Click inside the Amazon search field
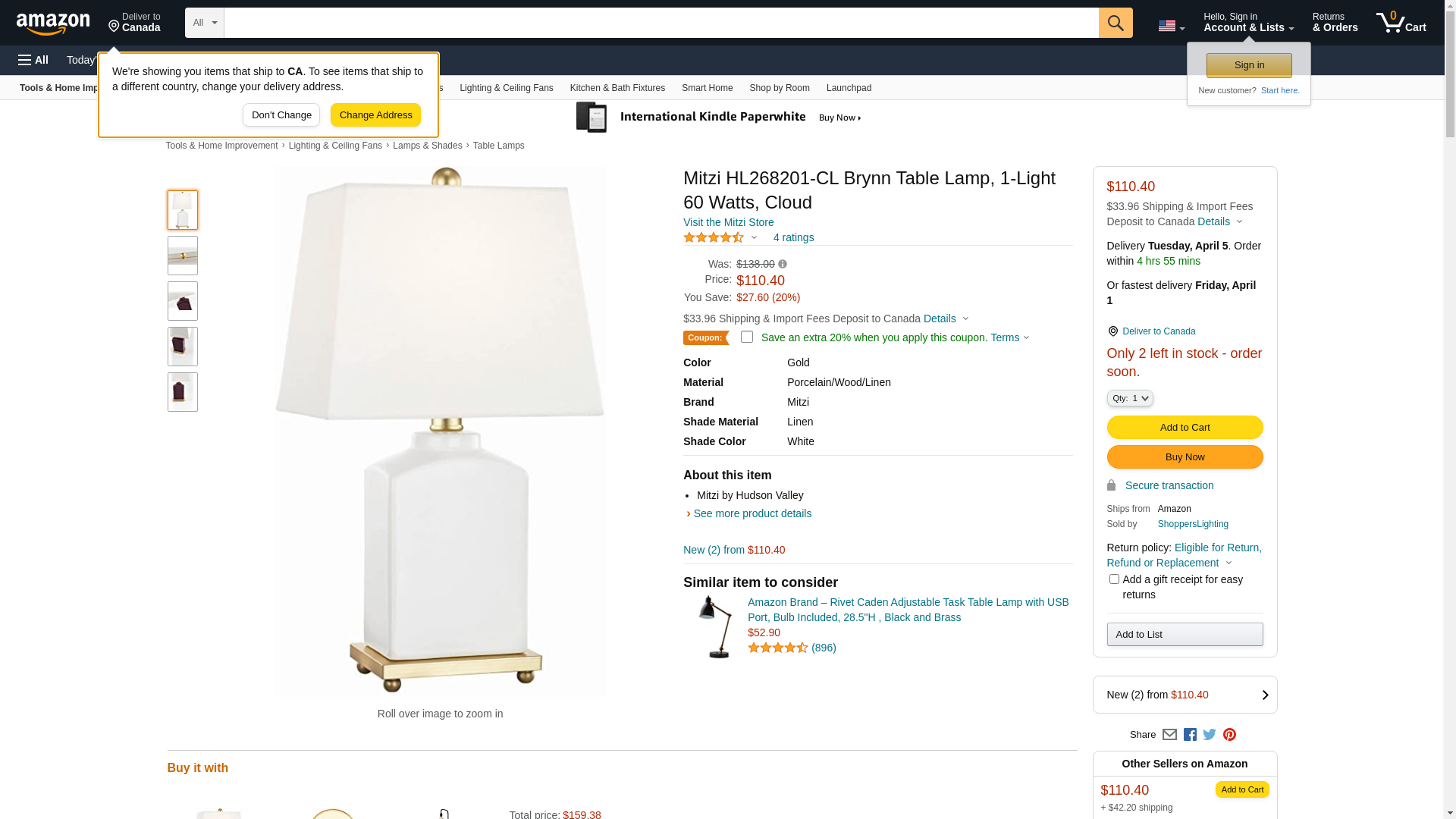 point(661,23)
